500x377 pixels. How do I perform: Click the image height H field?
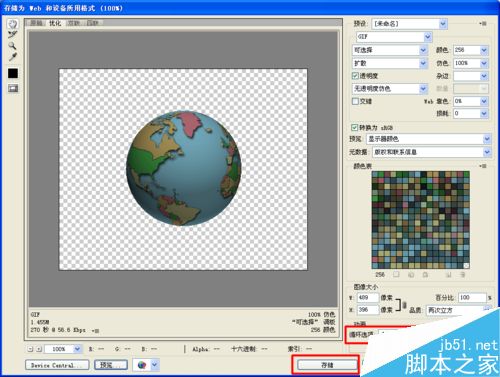tap(368, 310)
